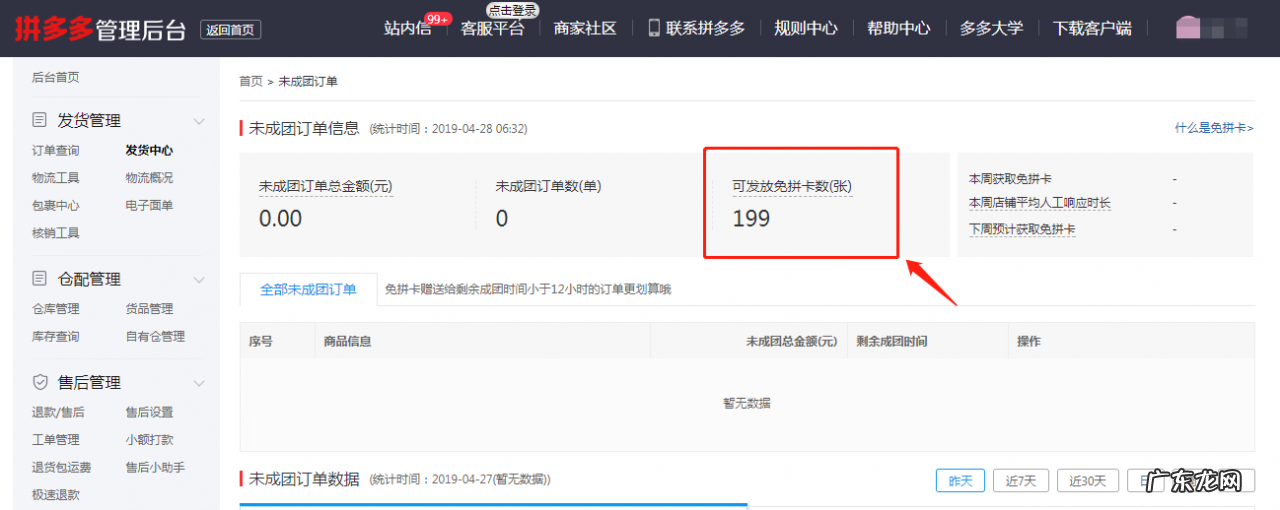
Task: Open 规则中心 in the top navigation
Action: coord(806,28)
